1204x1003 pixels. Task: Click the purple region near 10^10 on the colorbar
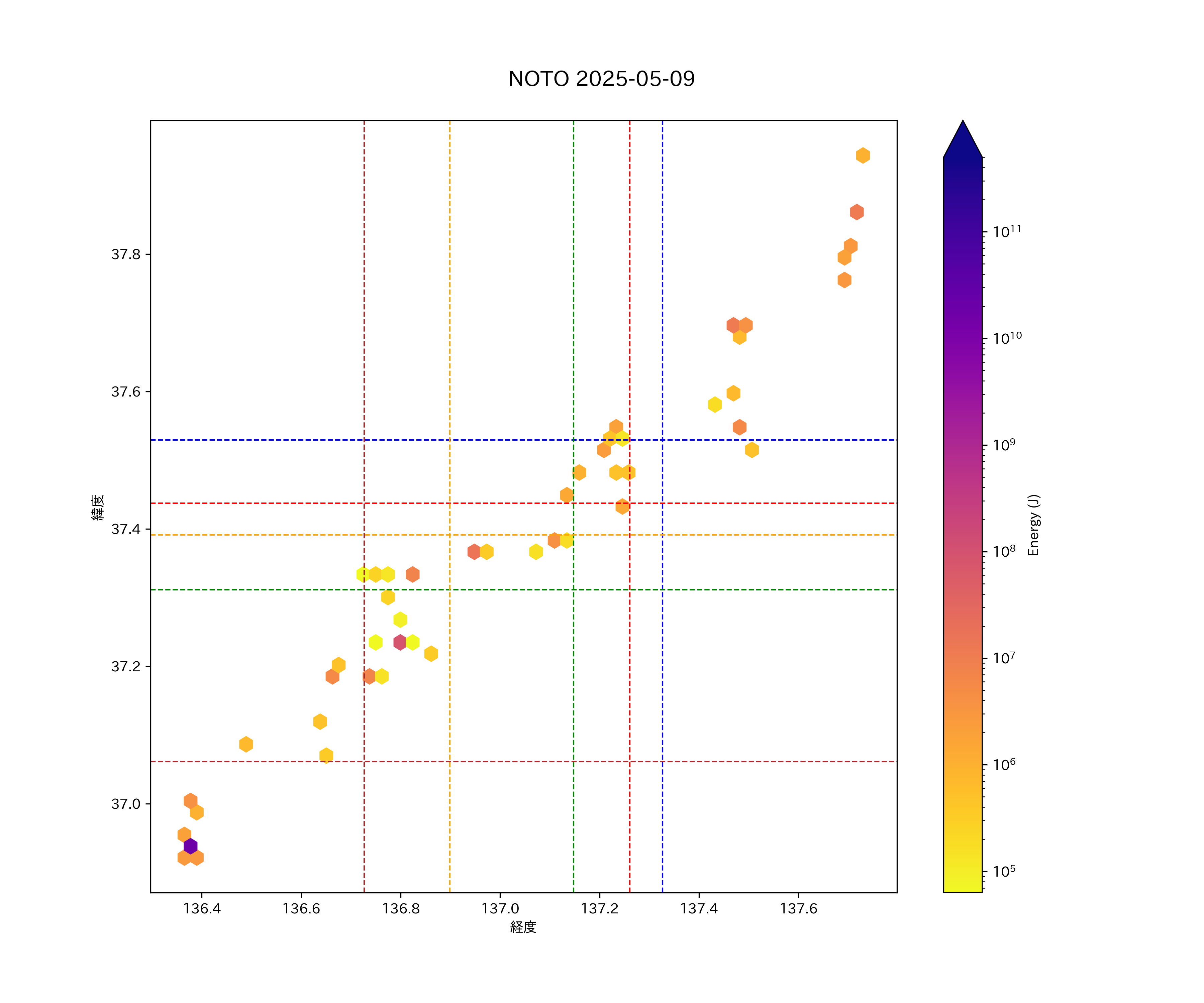(963, 339)
